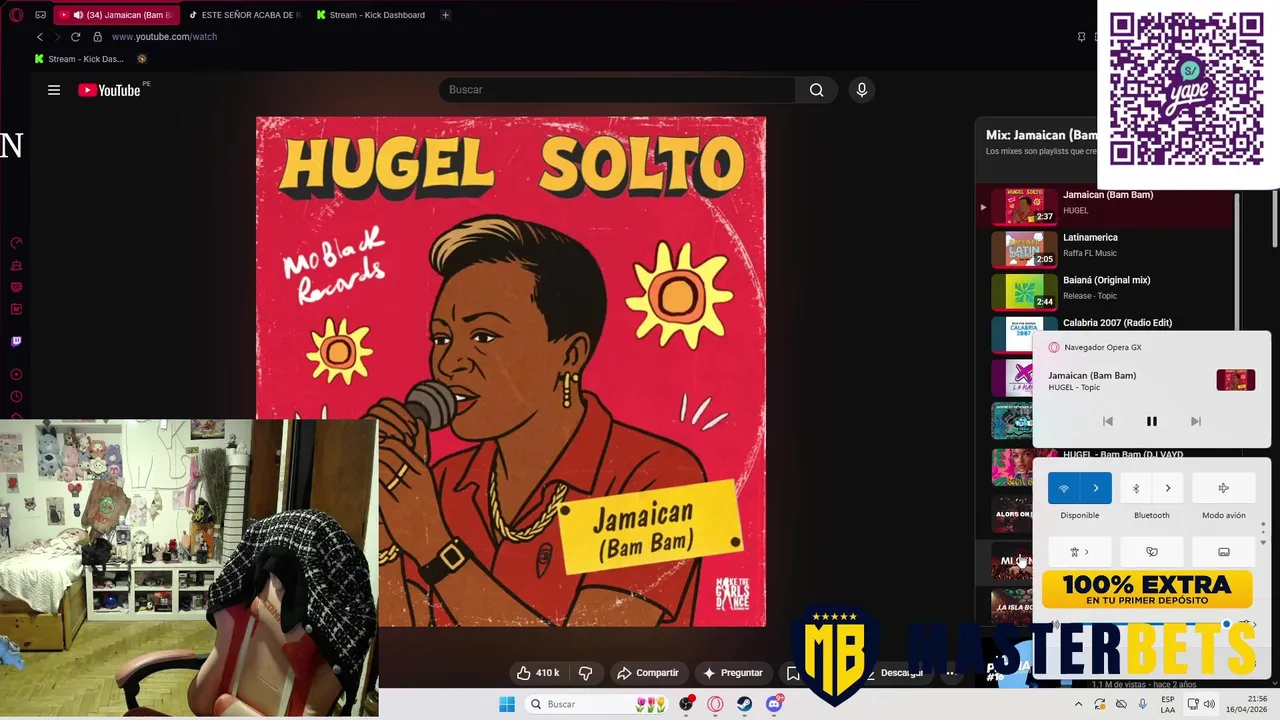Click the www.youtube.com/watch address bar
The image size is (1280, 720).
point(164,37)
